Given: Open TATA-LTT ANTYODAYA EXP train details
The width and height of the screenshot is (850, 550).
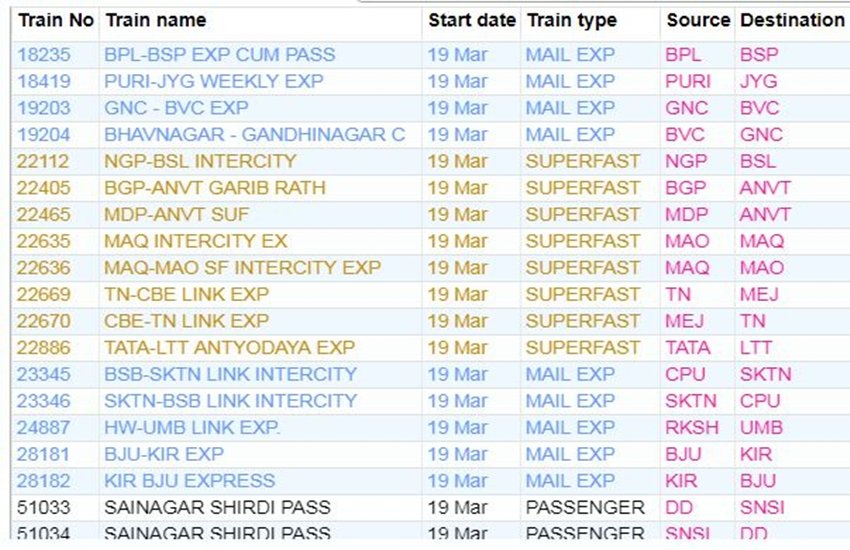Looking at the screenshot, I should (229, 348).
